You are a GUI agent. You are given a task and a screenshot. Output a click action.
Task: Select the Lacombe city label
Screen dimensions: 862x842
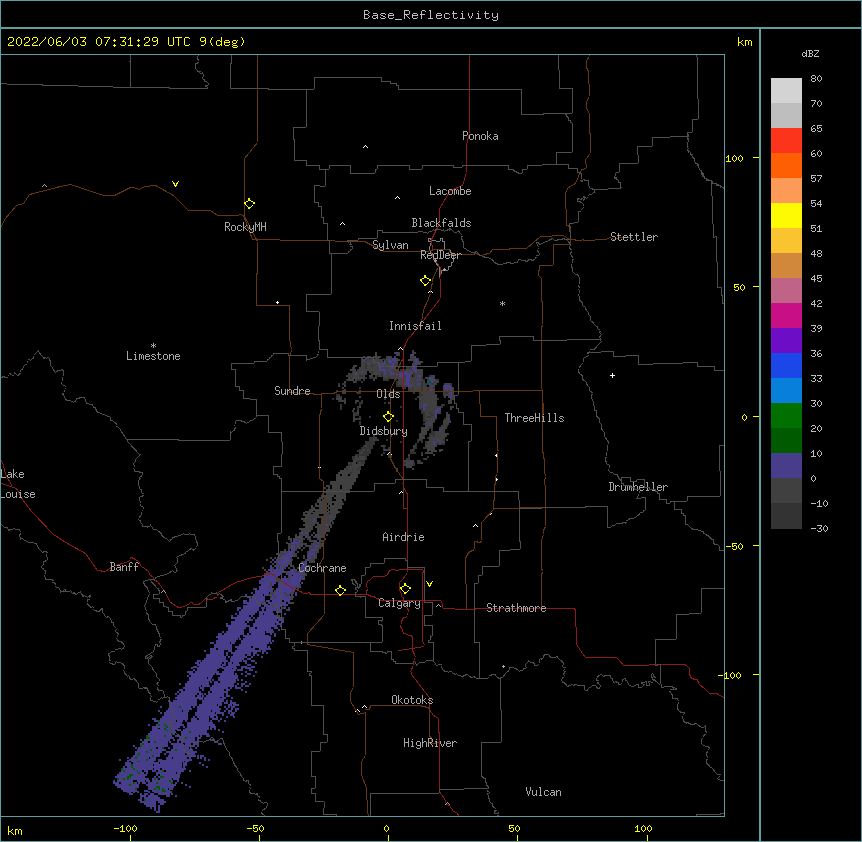(x=450, y=191)
